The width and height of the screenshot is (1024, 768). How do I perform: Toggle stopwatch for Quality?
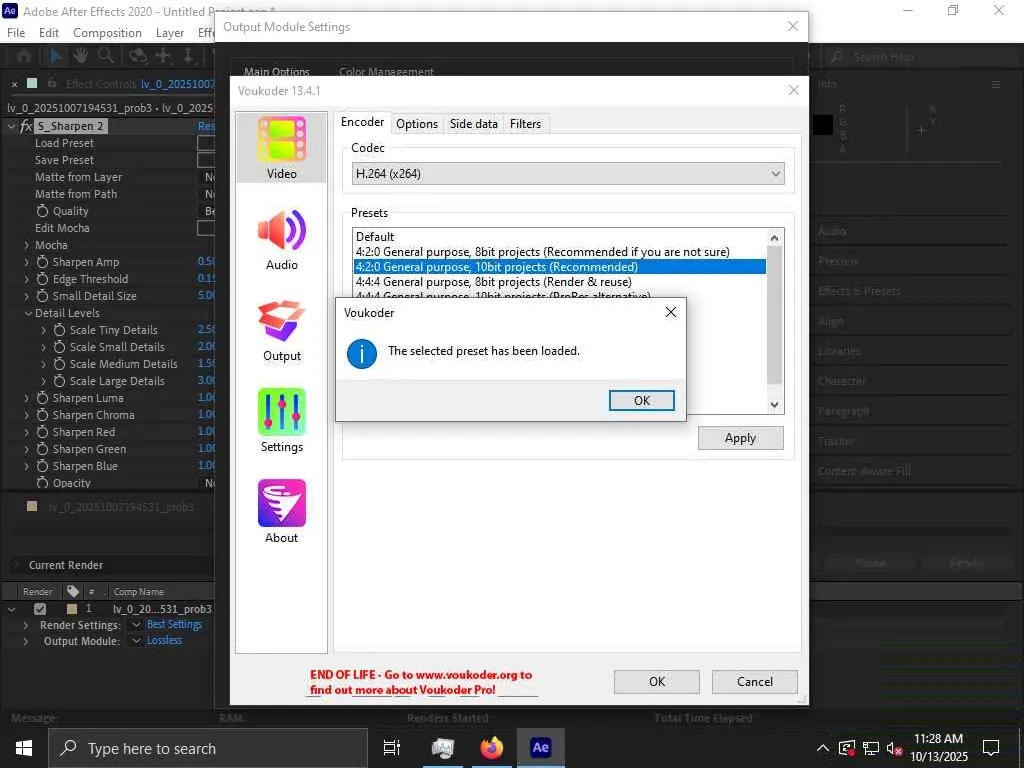42,211
